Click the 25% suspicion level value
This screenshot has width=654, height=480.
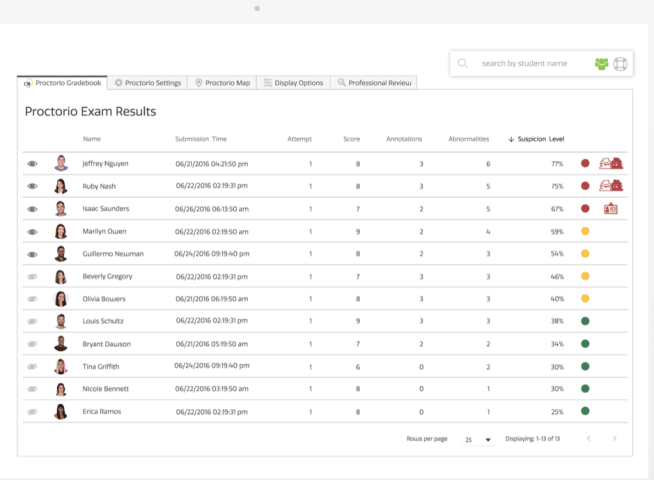557,412
